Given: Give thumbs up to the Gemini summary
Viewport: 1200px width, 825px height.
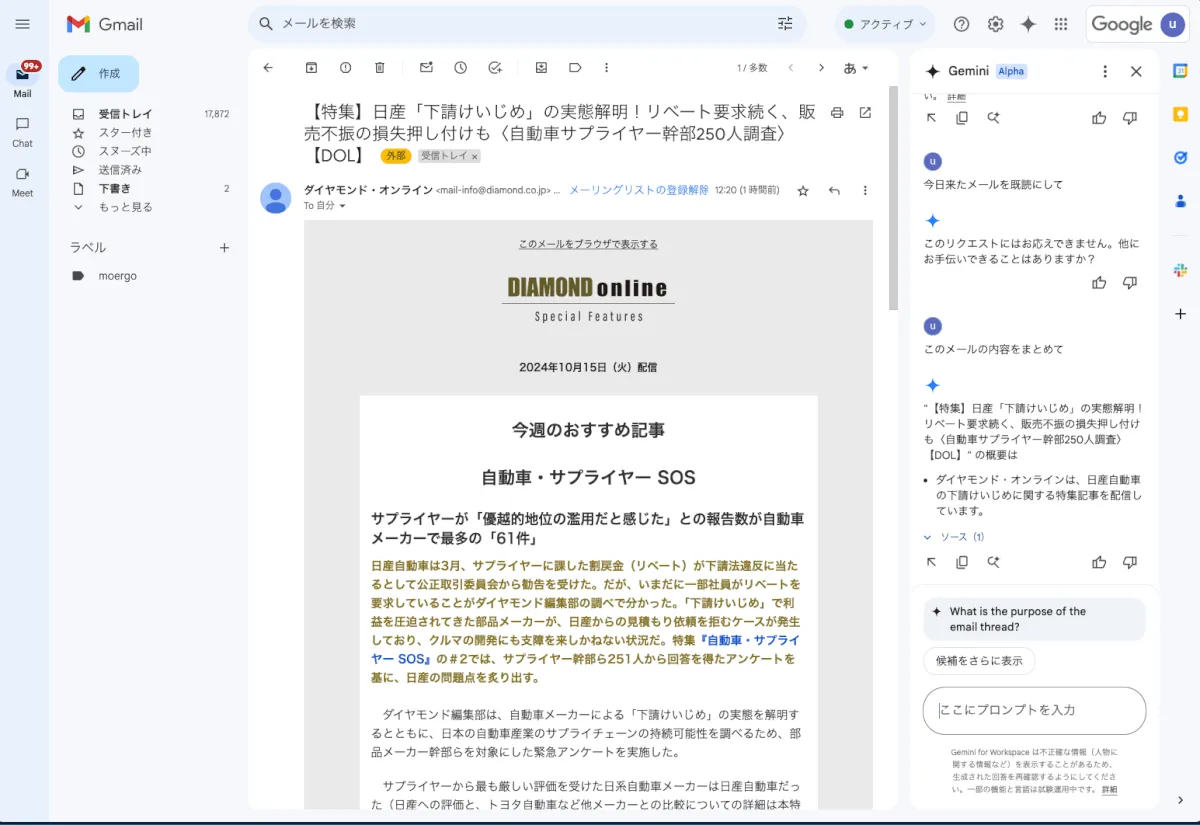Looking at the screenshot, I should coord(1099,562).
